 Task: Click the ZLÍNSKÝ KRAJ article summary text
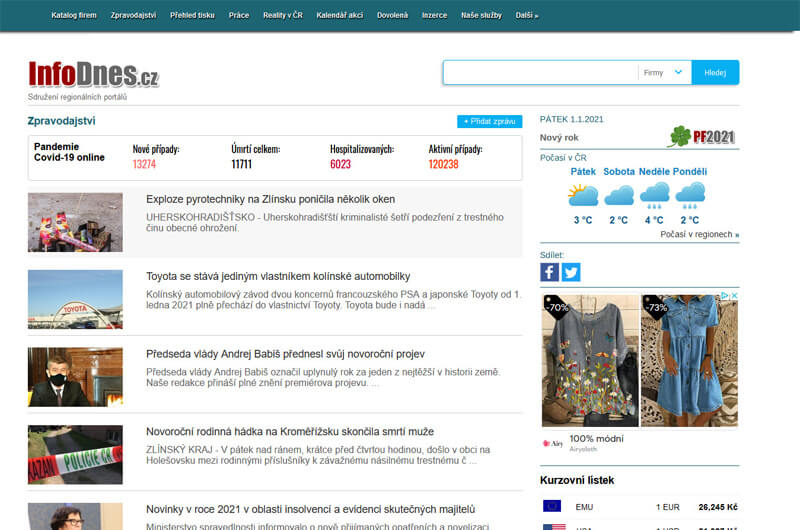318,455
